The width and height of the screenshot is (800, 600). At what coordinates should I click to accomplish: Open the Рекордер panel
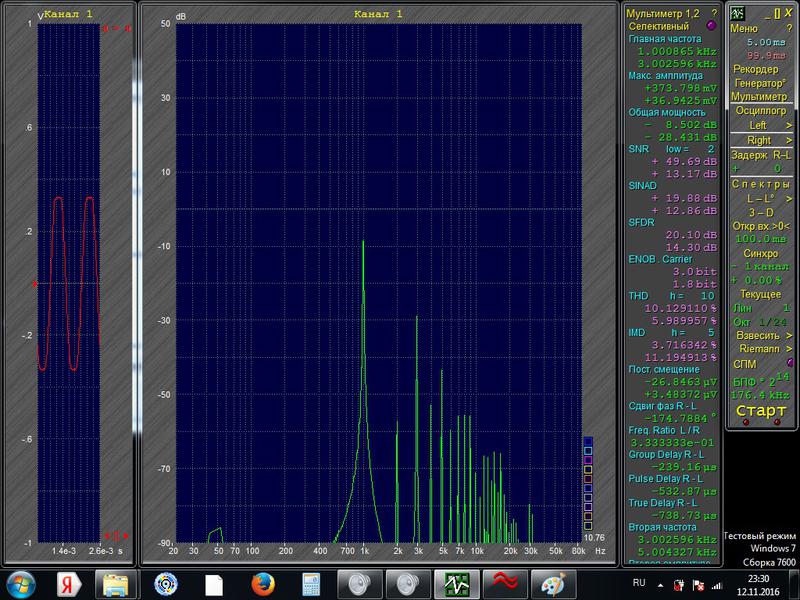(756, 69)
